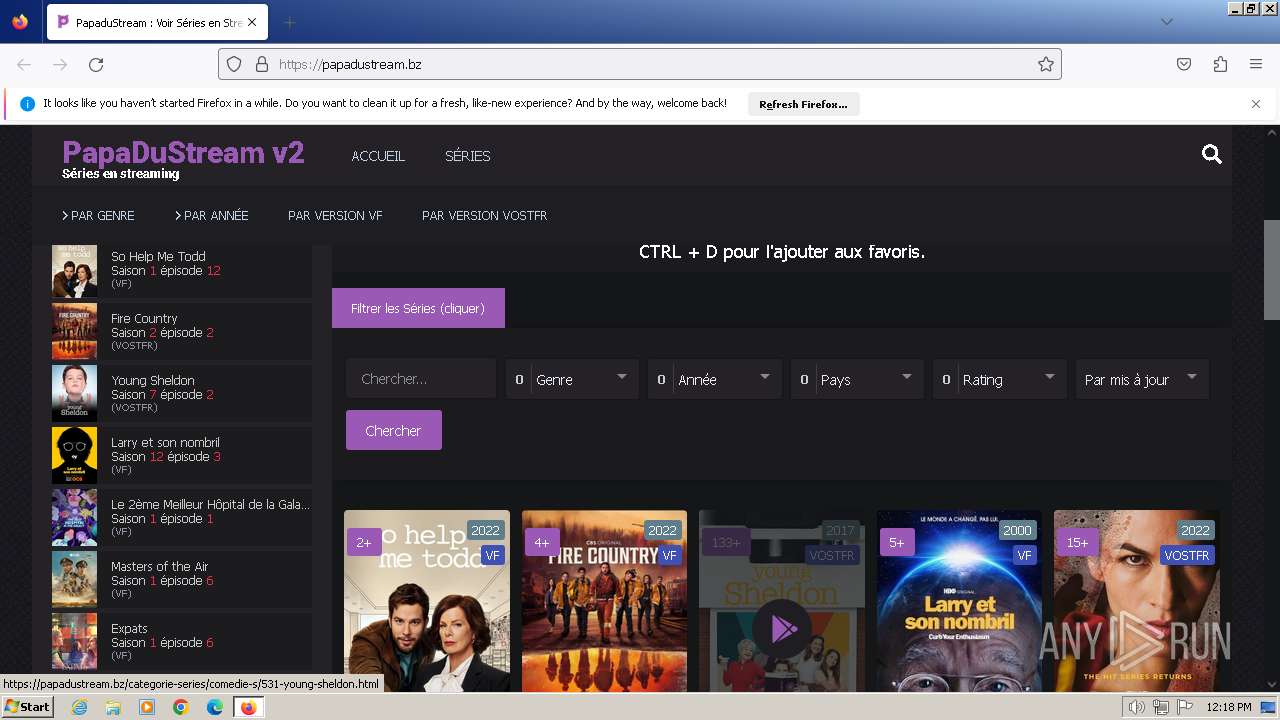Open Masters of the Air sidebar entry

[x=181, y=580]
